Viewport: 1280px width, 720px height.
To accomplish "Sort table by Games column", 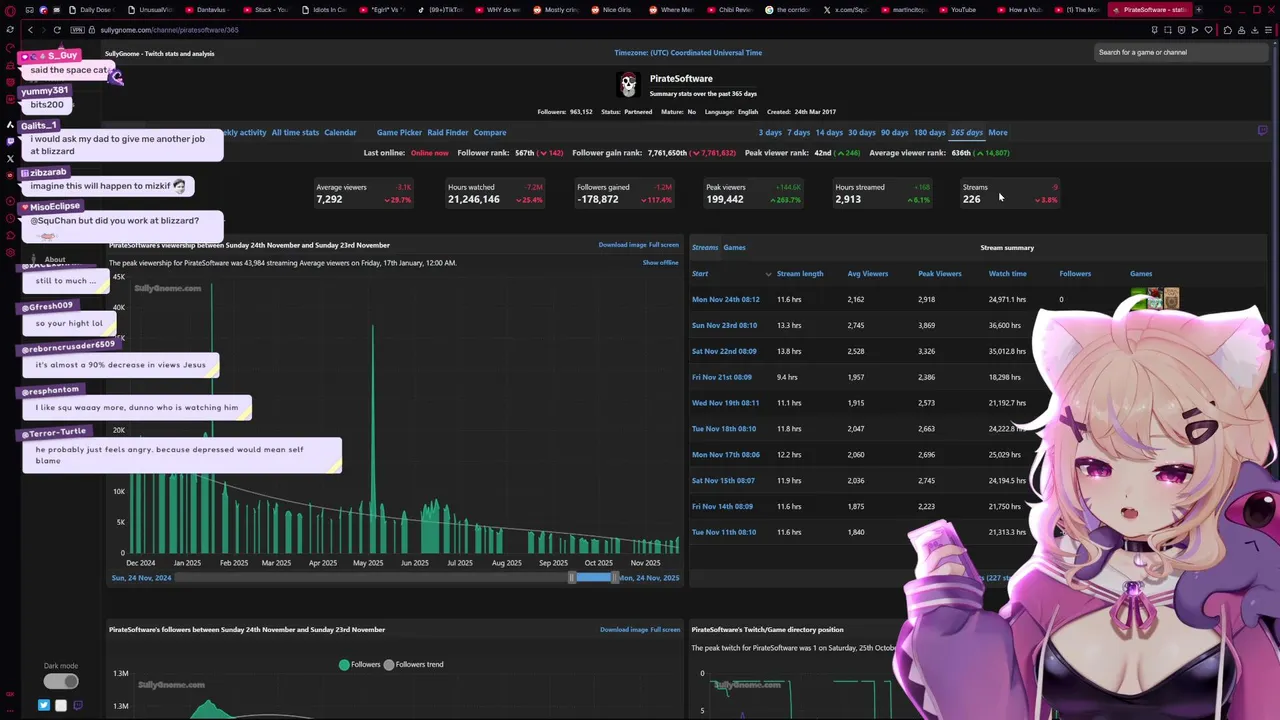I will [x=1141, y=274].
